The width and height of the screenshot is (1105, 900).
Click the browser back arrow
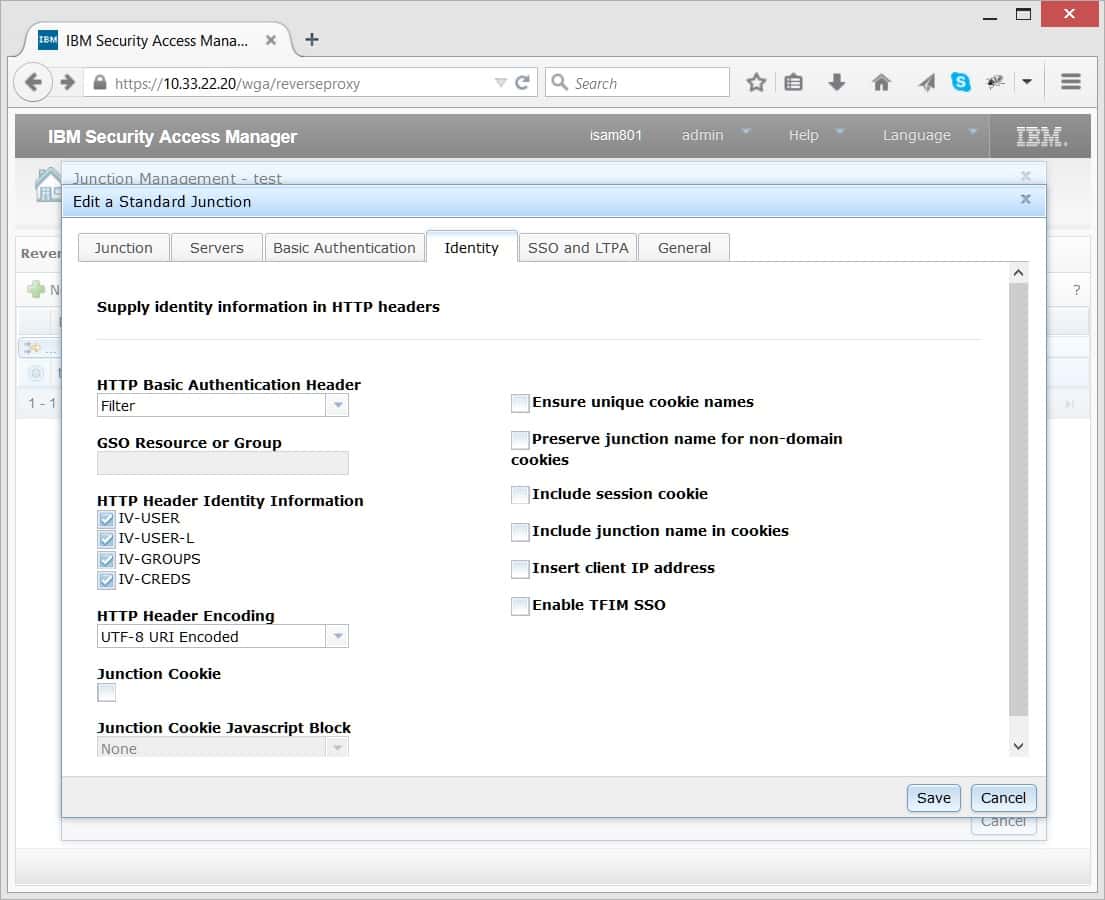[x=33, y=83]
